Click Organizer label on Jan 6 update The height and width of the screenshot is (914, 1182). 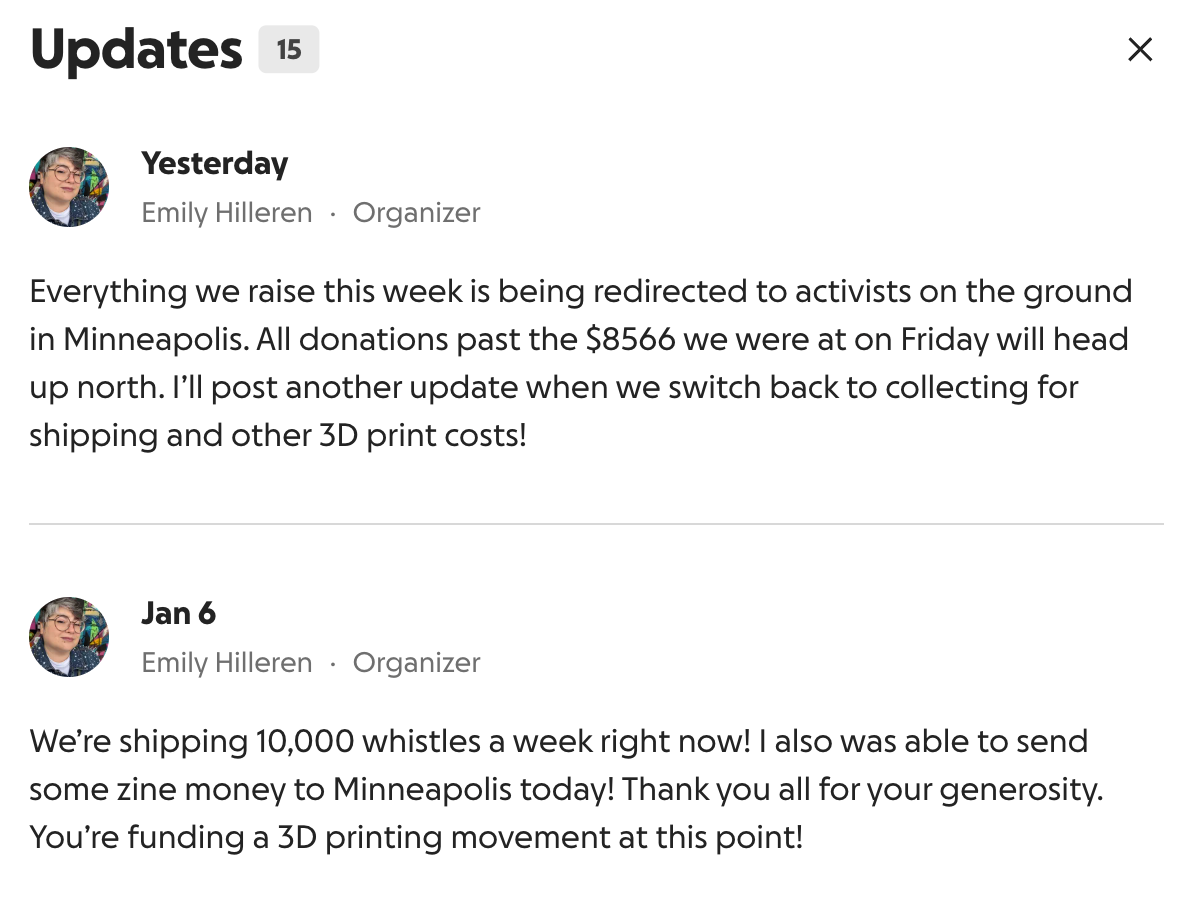click(x=416, y=662)
